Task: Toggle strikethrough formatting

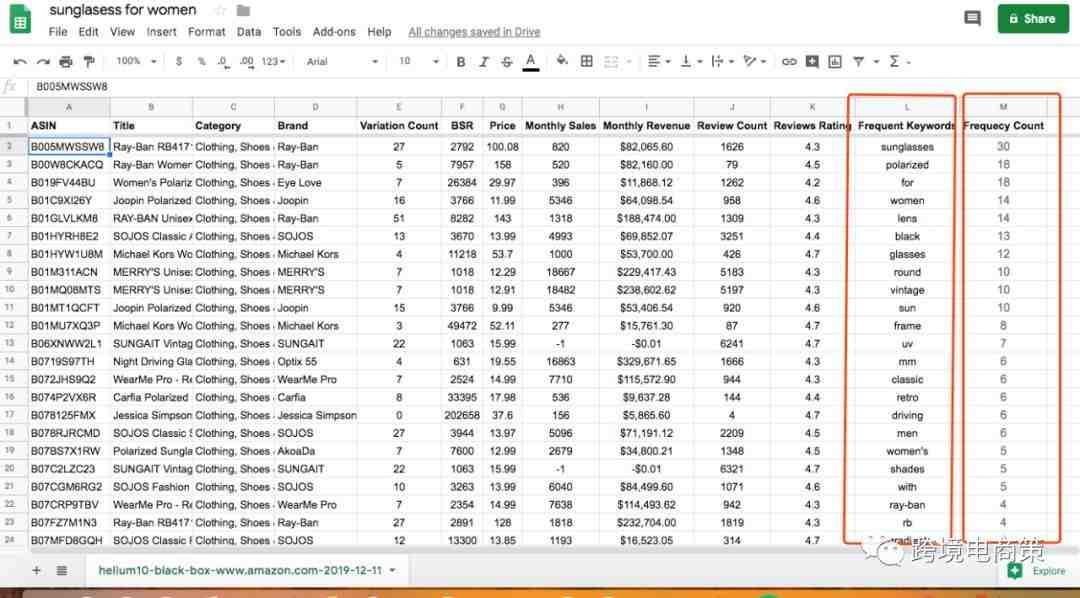Action: (x=506, y=62)
